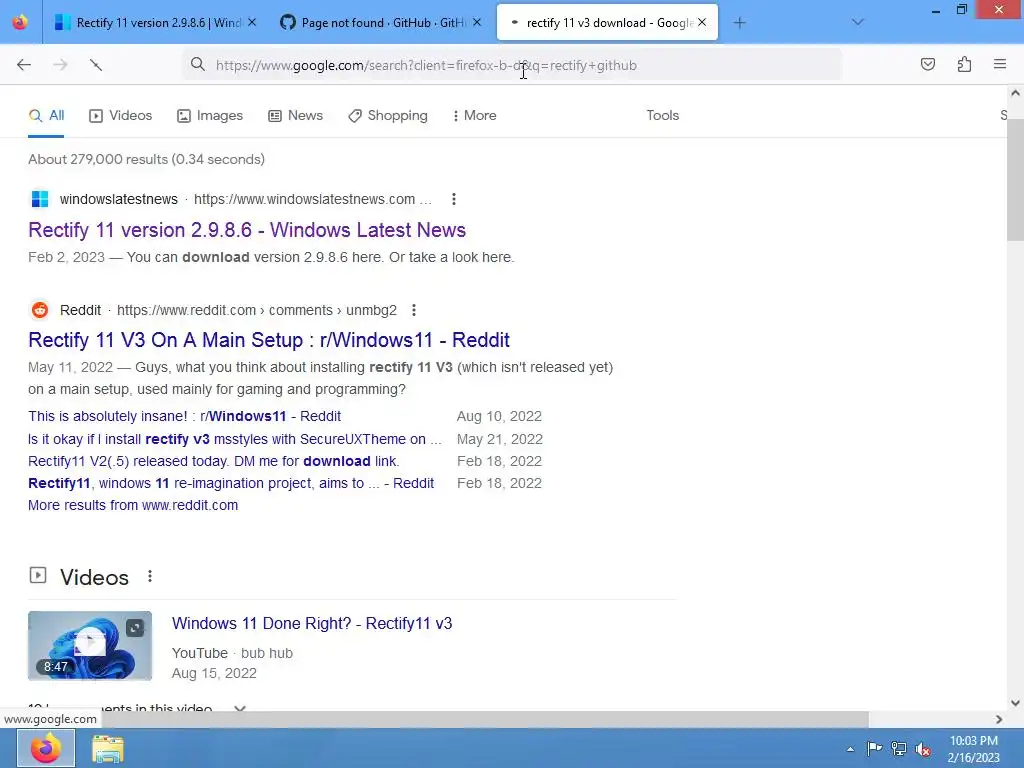Open the Firefox application menu
Screen dimensions: 1024x768
click(x=1000, y=64)
